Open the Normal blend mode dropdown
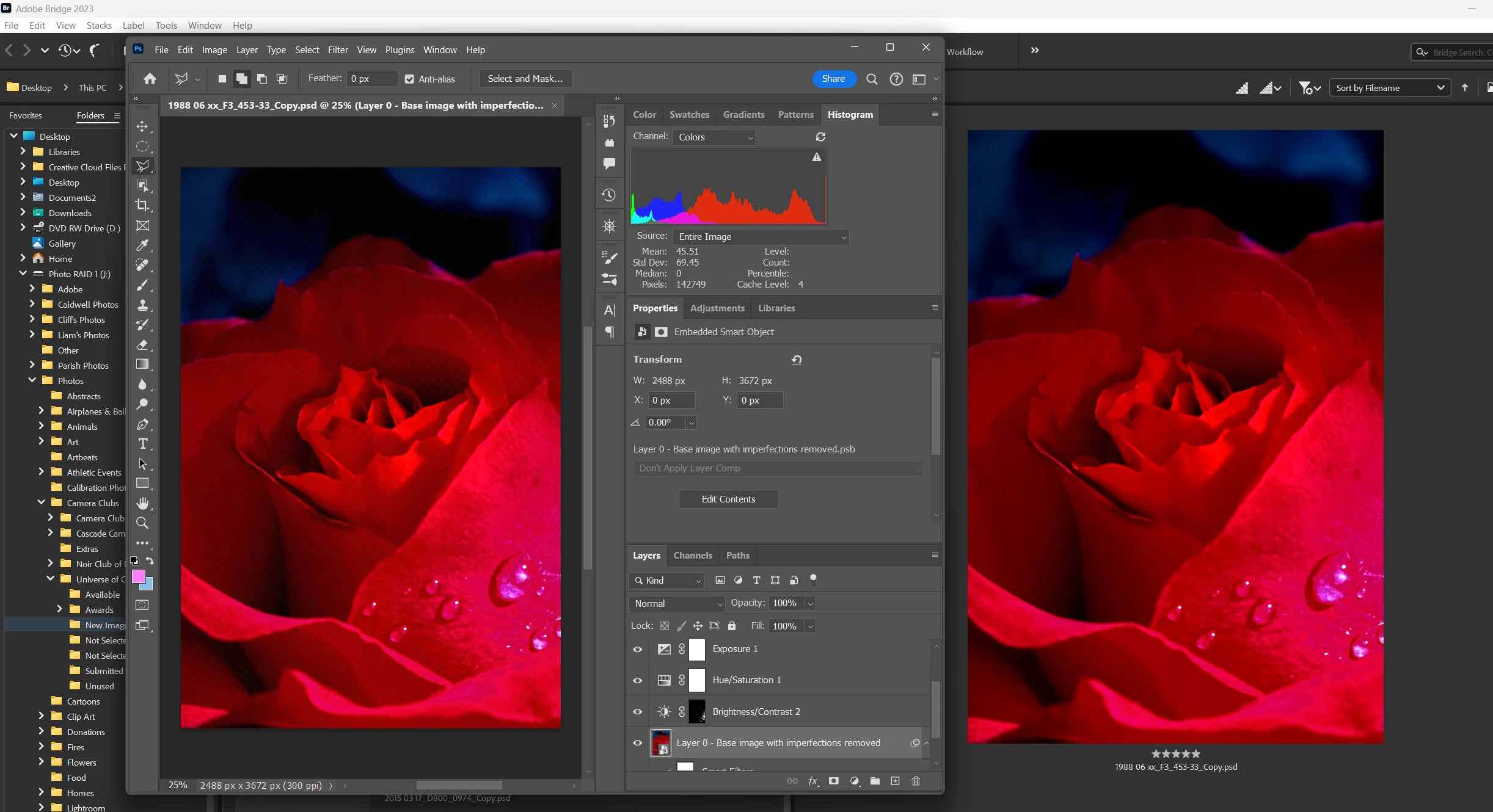The image size is (1493, 812). click(677, 603)
